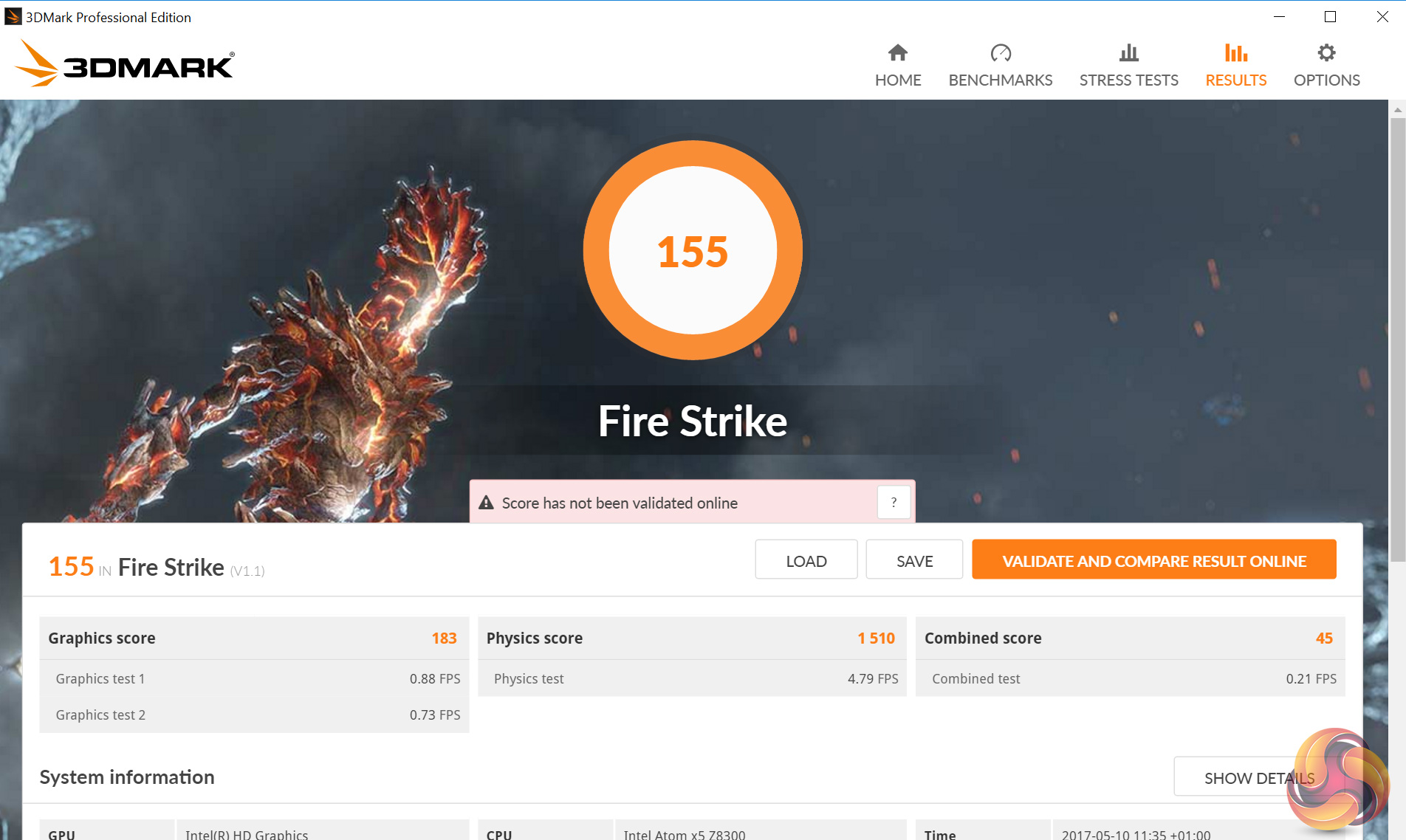Click the scrollbar up arrow
The width and height of the screenshot is (1406, 840).
click(1397, 109)
